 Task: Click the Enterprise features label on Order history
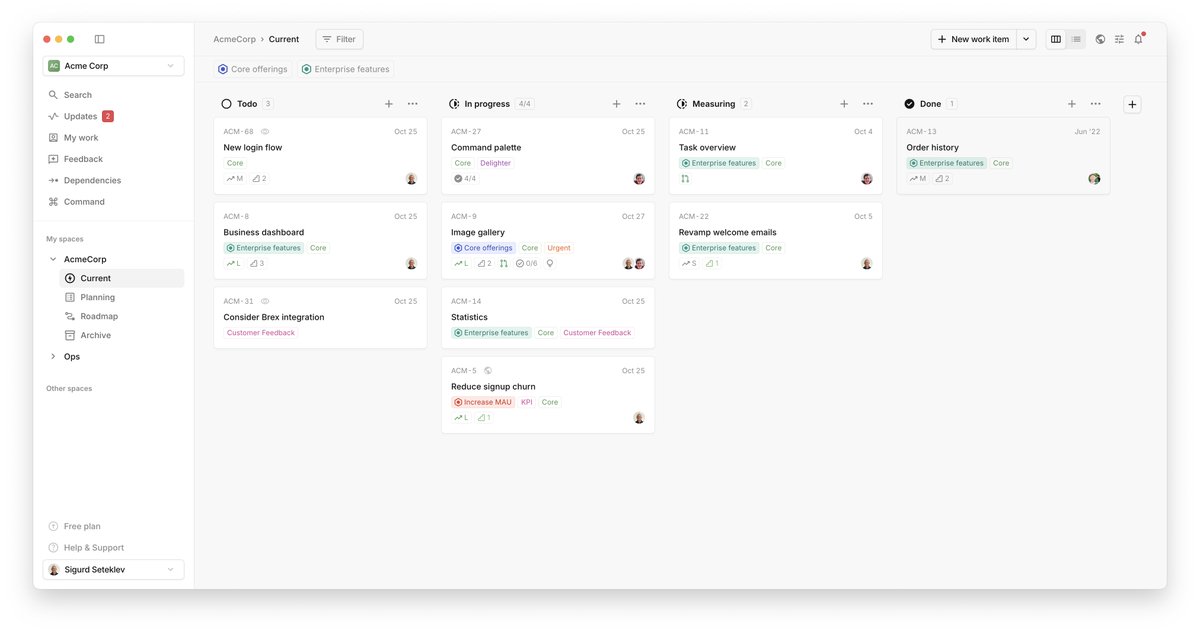pos(946,163)
